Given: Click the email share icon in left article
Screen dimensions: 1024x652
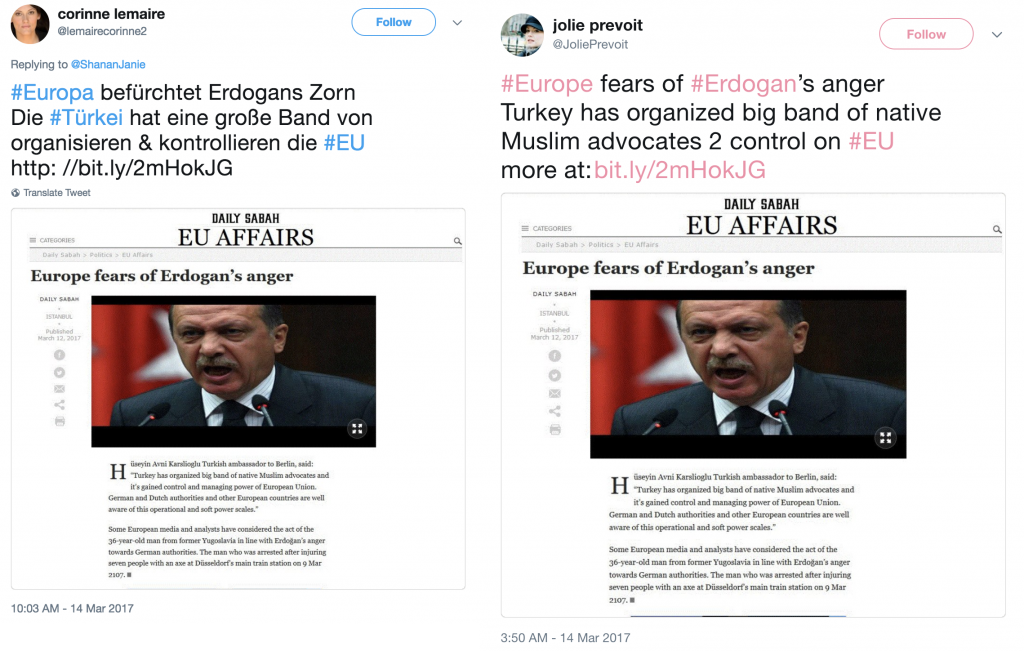Looking at the screenshot, I should (x=59, y=389).
